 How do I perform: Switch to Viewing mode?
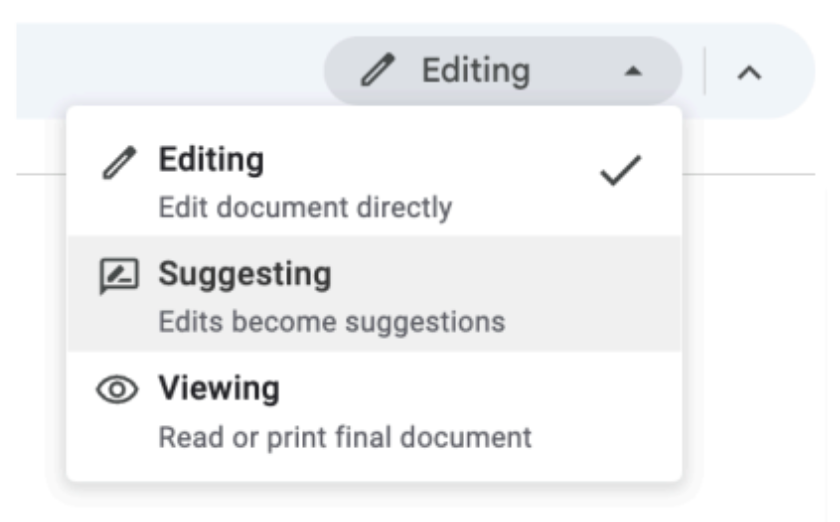[374, 410]
